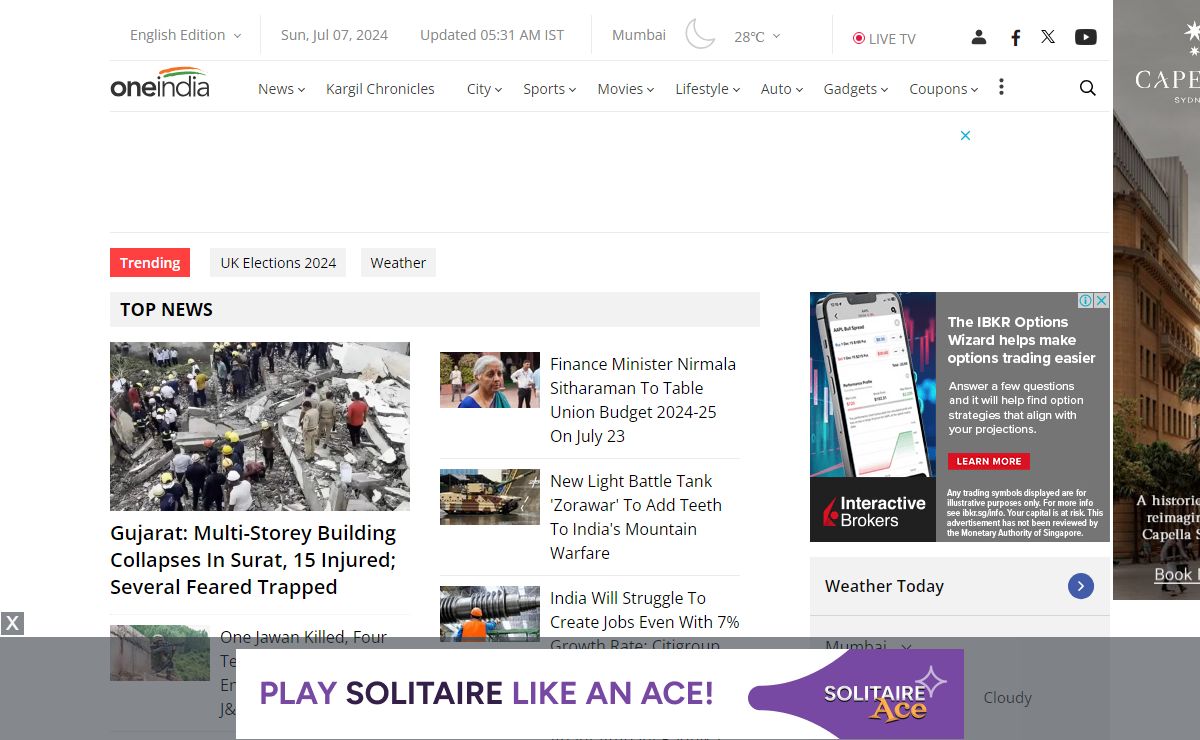This screenshot has width=1200, height=740.
Task: Open the LIVE TV link
Action: point(884,38)
